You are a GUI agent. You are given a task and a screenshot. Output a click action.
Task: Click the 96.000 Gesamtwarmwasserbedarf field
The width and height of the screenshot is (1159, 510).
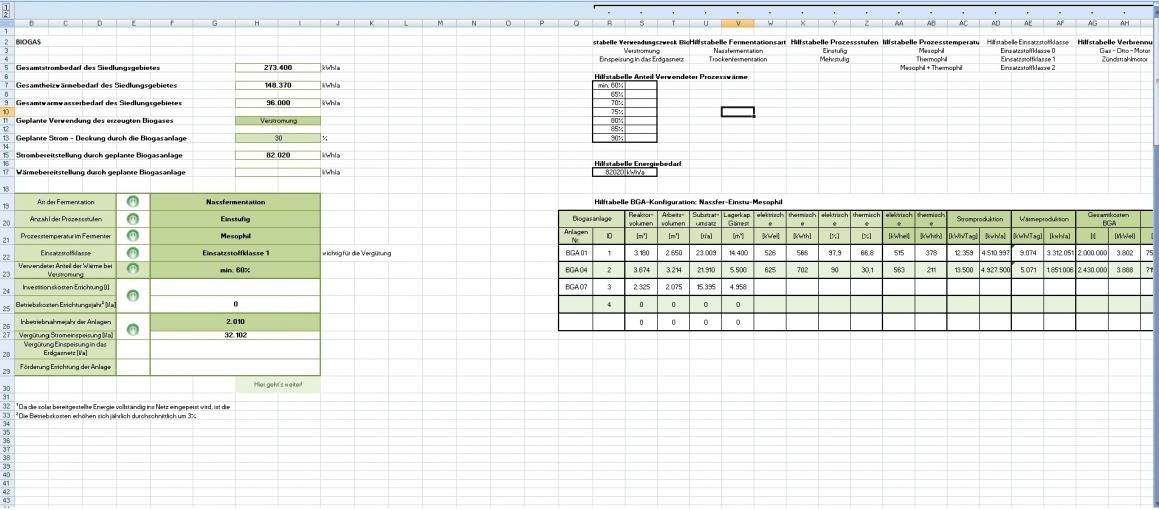278,103
